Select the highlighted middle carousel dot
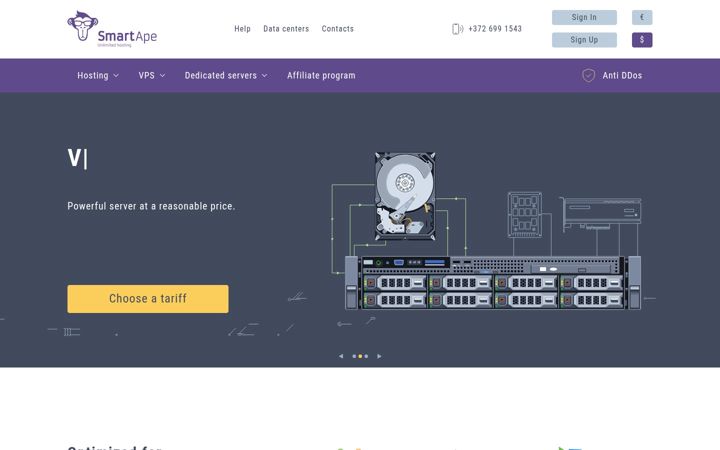Screen dimensions: 720x450 pyautogui.click(x=360, y=356)
